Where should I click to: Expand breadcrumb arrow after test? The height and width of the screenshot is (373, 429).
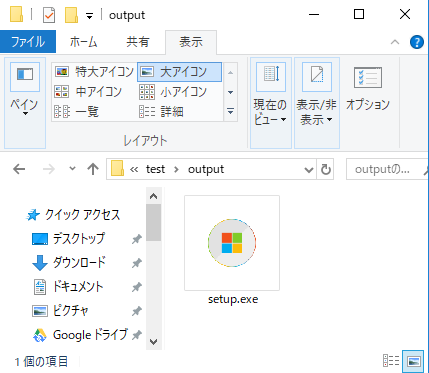176,170
